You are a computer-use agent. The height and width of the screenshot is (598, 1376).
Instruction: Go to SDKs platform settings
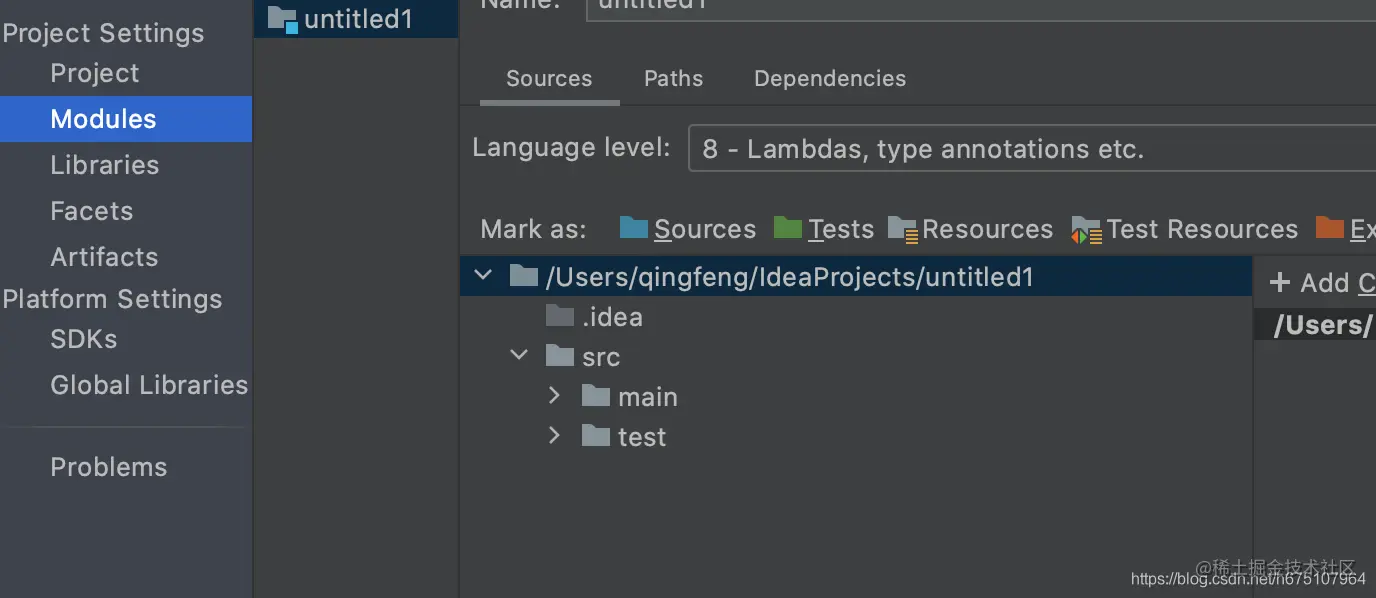[84, 339]
